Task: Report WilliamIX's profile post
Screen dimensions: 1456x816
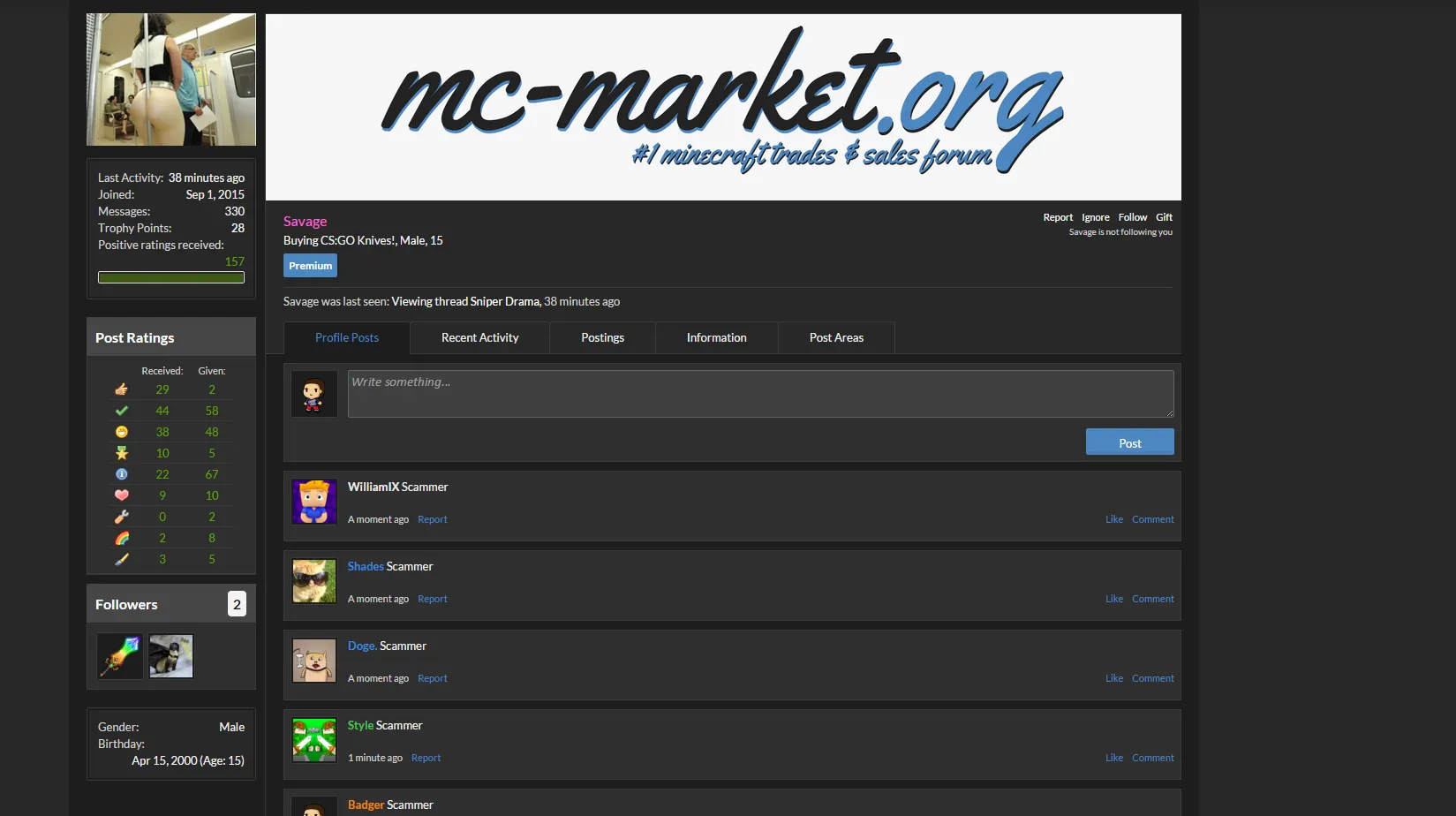Action: click(433, 520)
